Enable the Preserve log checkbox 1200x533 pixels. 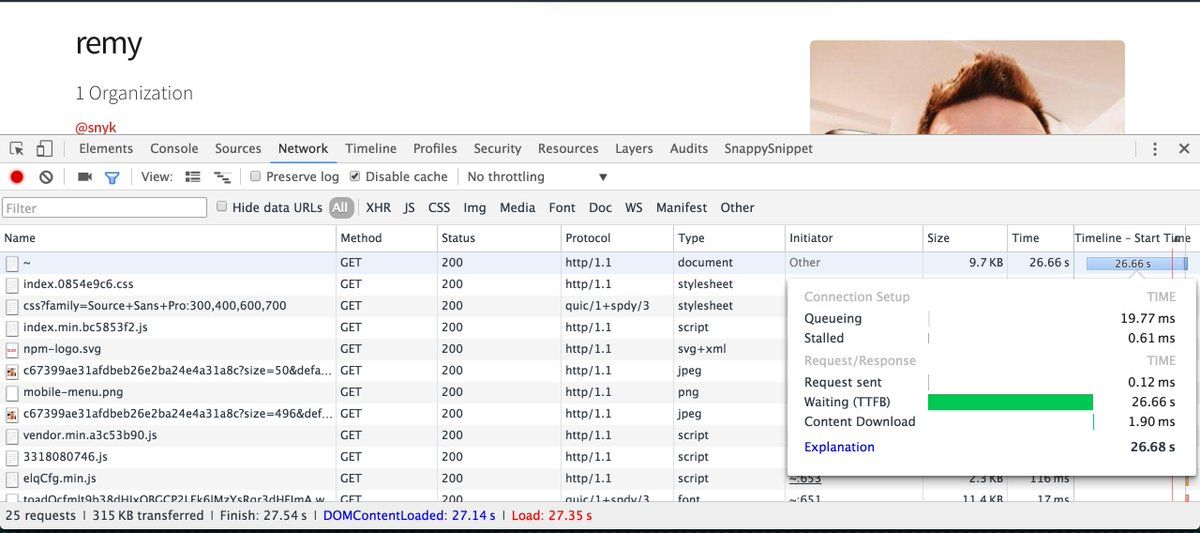click(x=256, y=177)
